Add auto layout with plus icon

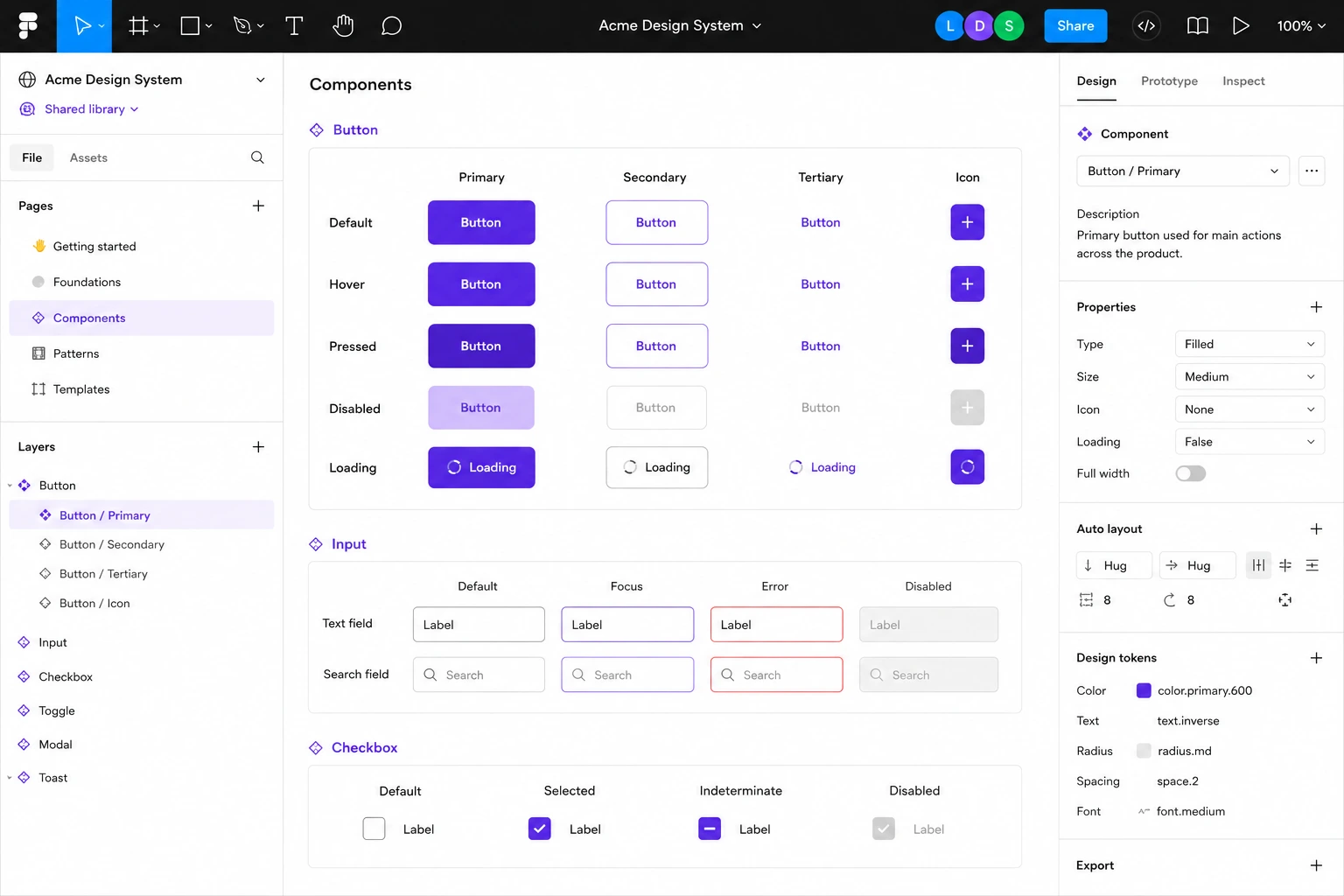tap(1316, 528)
